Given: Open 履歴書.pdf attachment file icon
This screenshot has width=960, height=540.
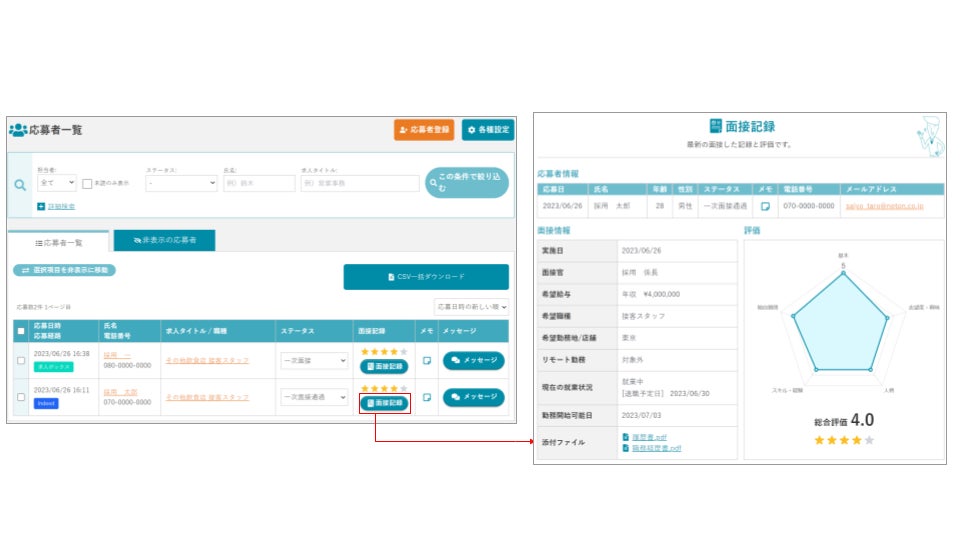Looking at the screenshot, I should click(x=625, y=437).
